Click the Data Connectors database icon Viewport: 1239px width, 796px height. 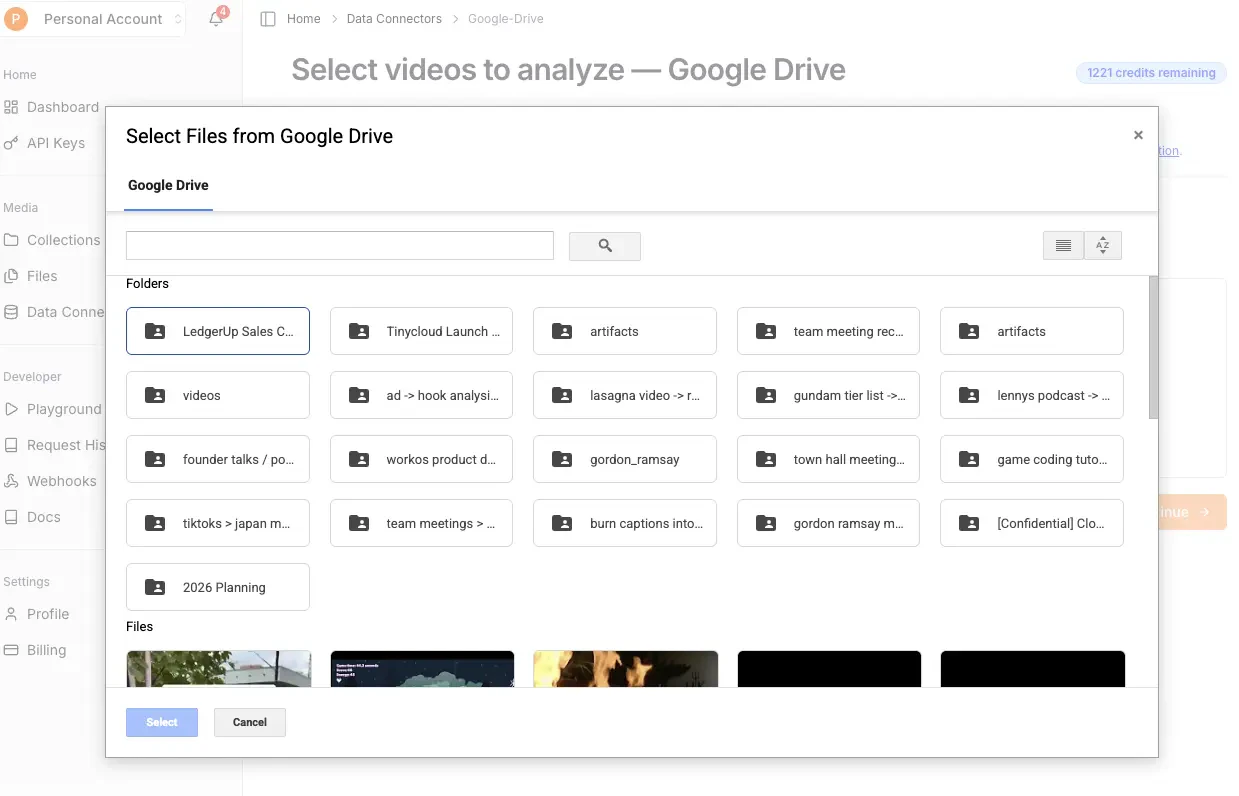click(x=12, y=312)
